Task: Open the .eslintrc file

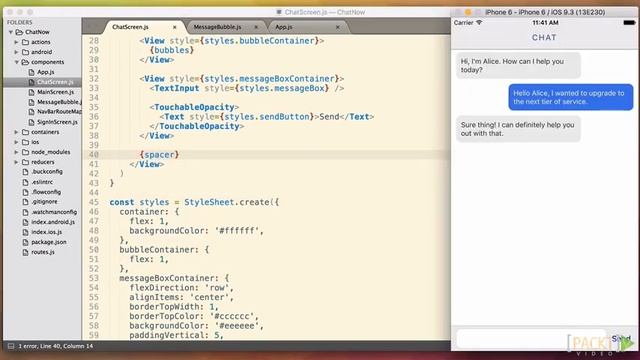Action: 42,182
